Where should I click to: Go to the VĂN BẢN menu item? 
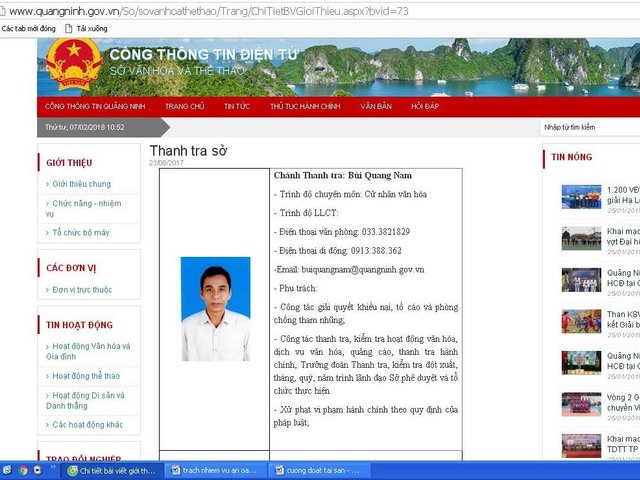click(x=376, y=105)
